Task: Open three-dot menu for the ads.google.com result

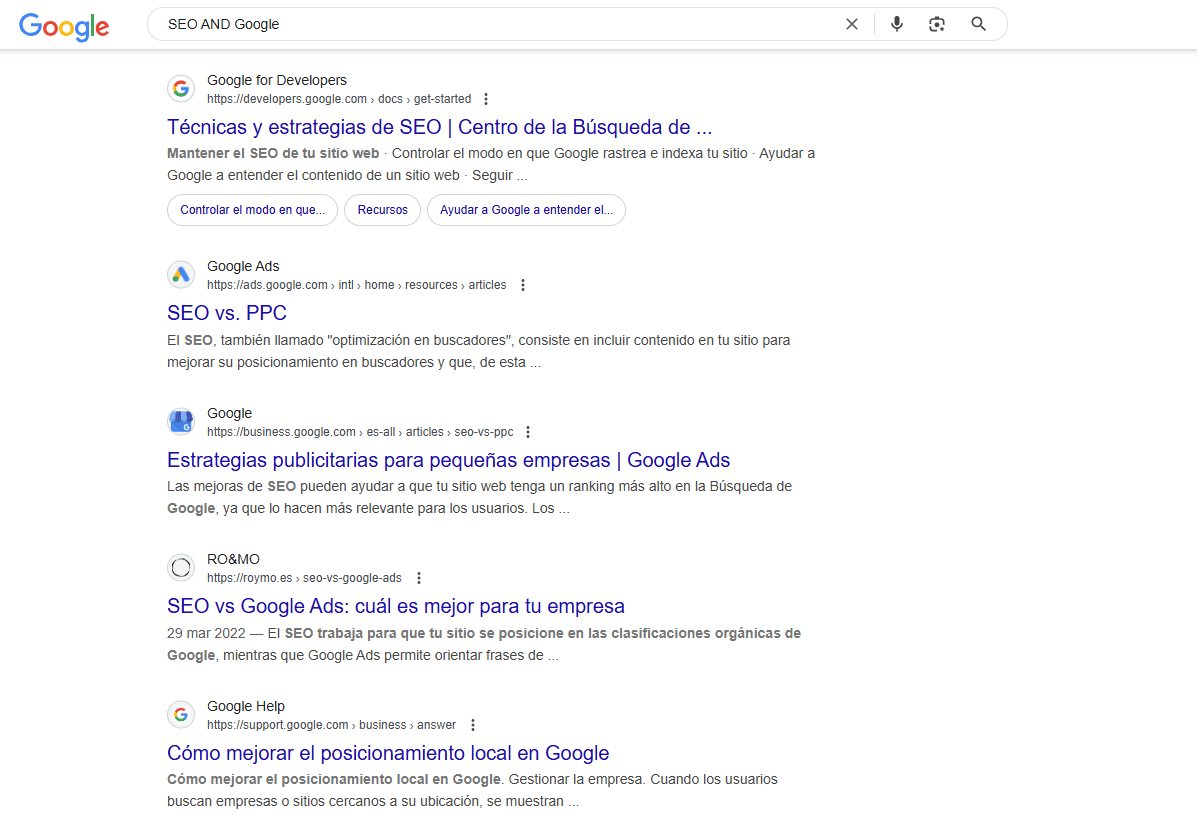Action: point(523,285)
